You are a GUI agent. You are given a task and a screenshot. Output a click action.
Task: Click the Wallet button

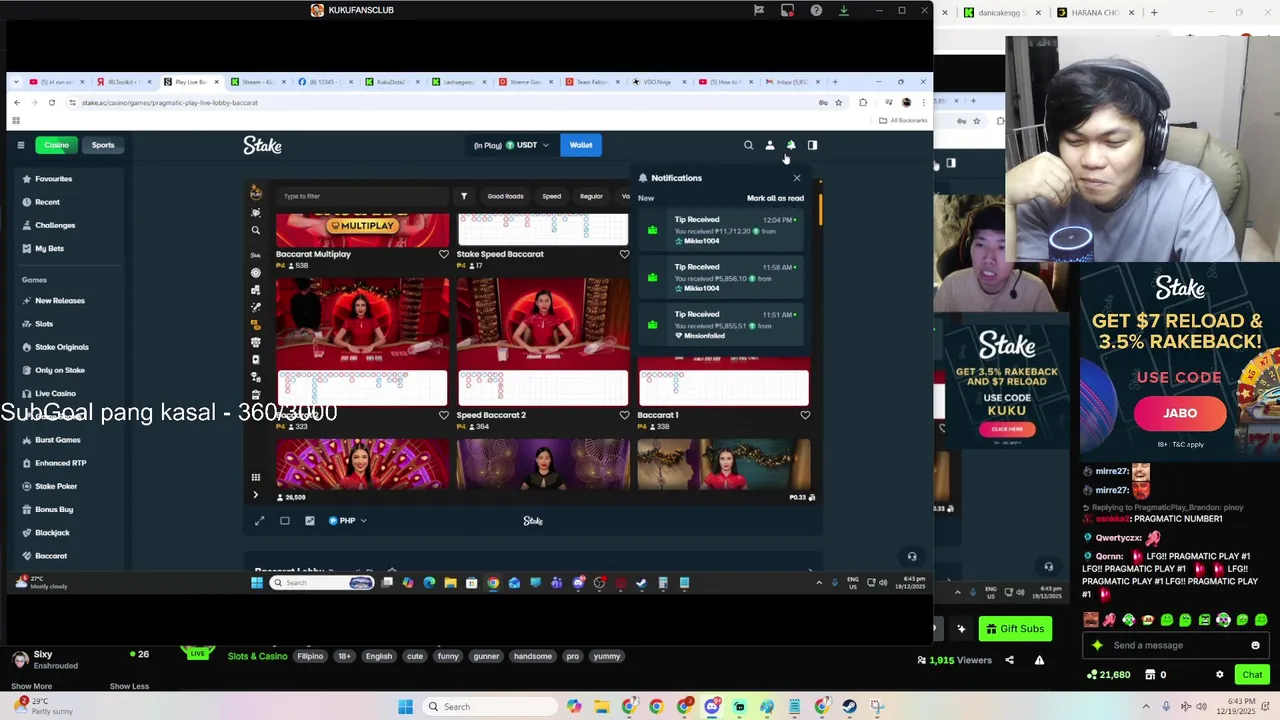(x=581, y=145)
